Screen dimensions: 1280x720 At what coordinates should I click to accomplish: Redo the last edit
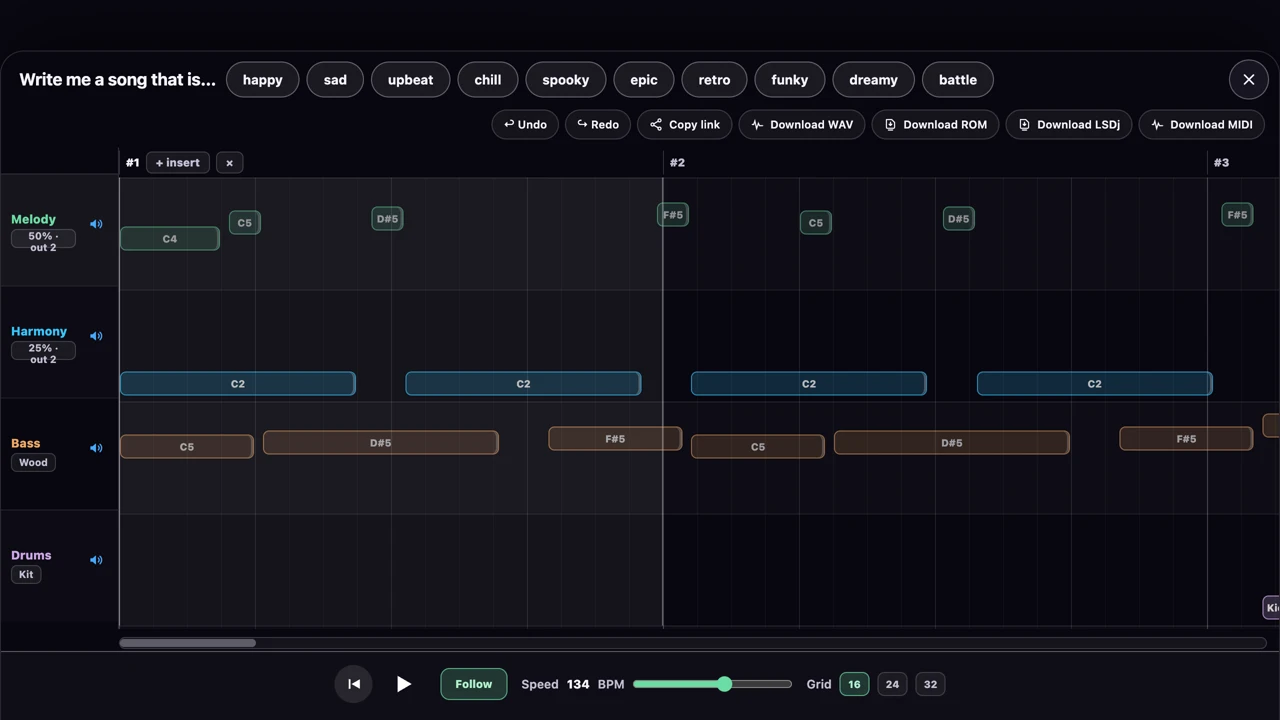pyautogui.click(x=598, y=125)
